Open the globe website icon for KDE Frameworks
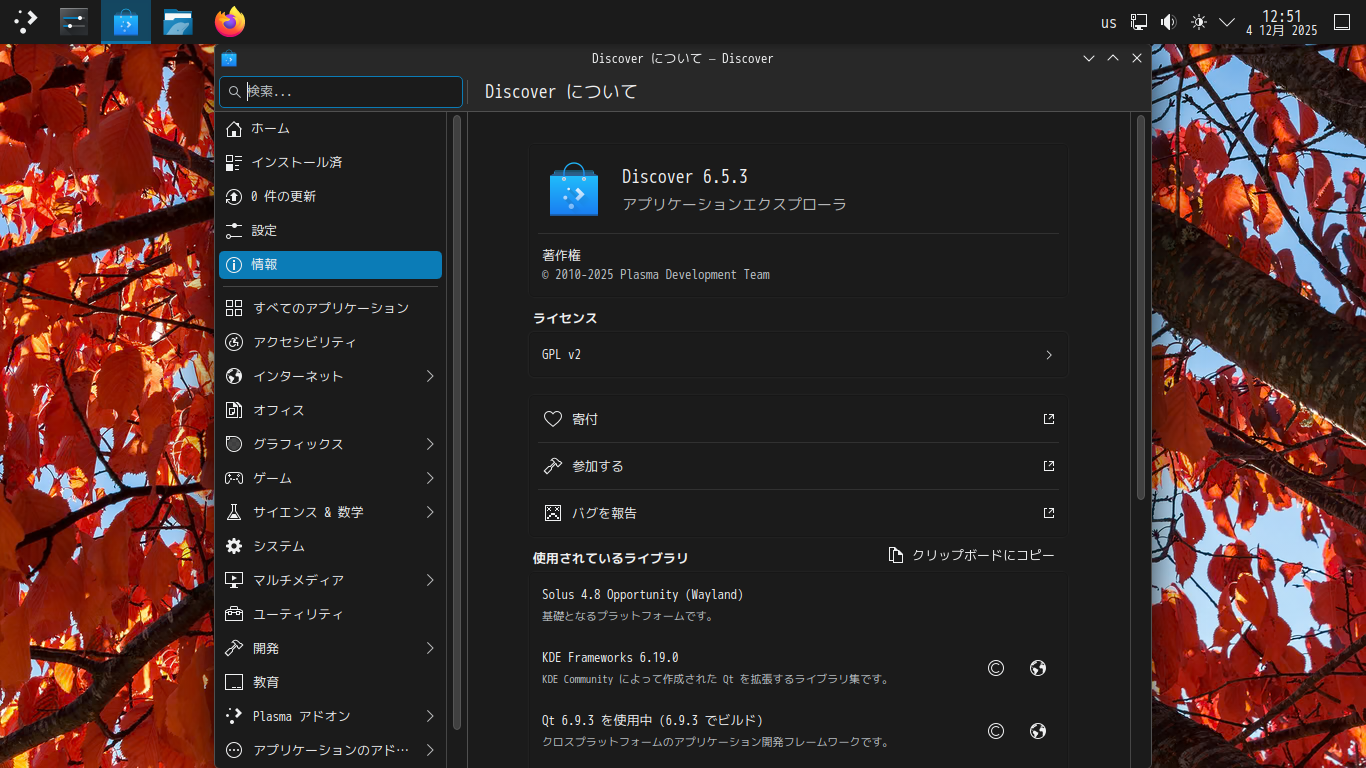Image resolution: width=1366 pixels, height=768 pixels. (1038, 668)
